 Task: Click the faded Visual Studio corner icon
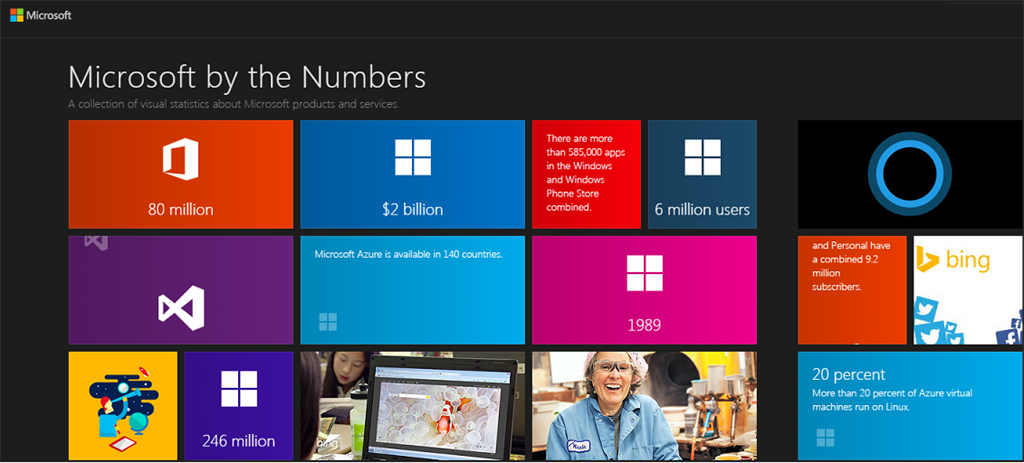97,243
